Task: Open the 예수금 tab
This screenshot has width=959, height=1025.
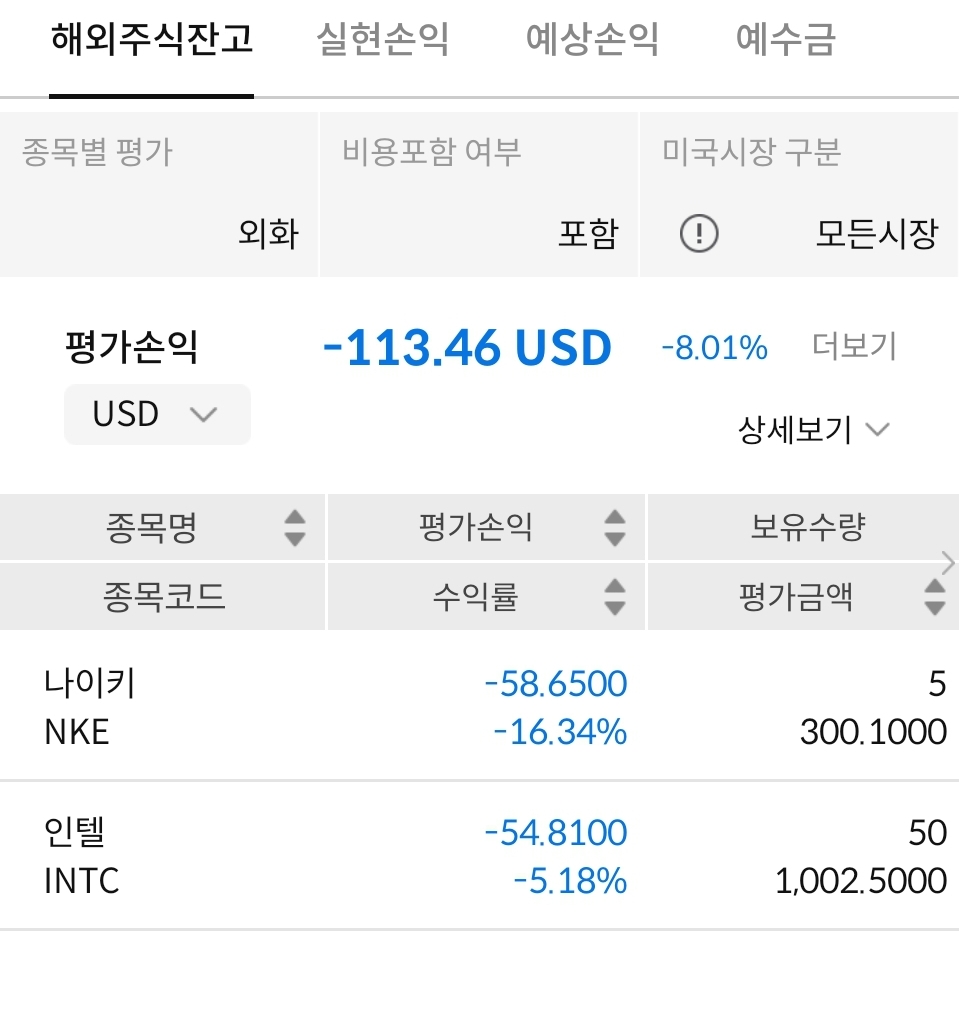Action: coord(785,40)
